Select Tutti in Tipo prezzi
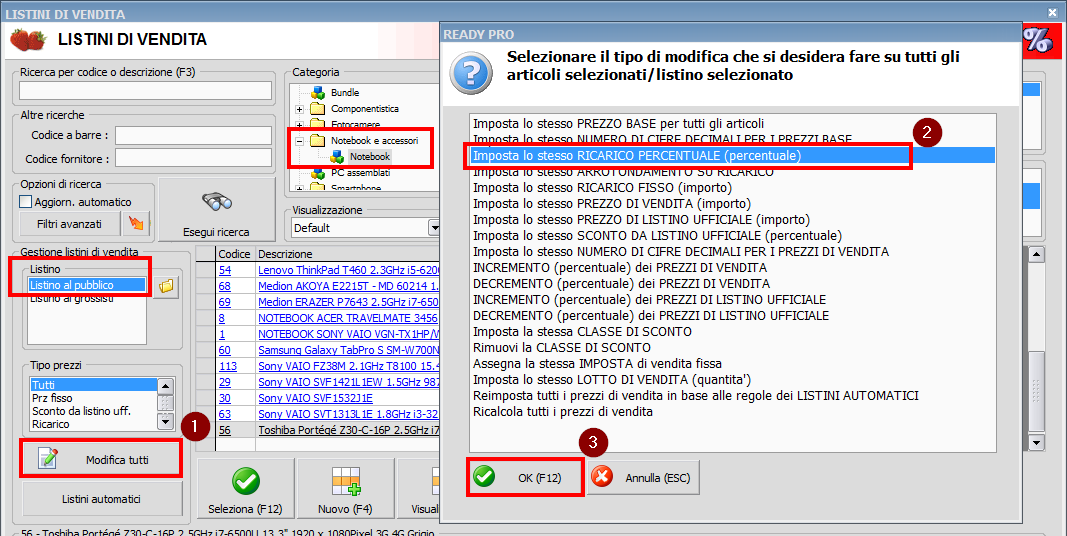Screen dimensions: 1067x536 click(x=93, y=385)
